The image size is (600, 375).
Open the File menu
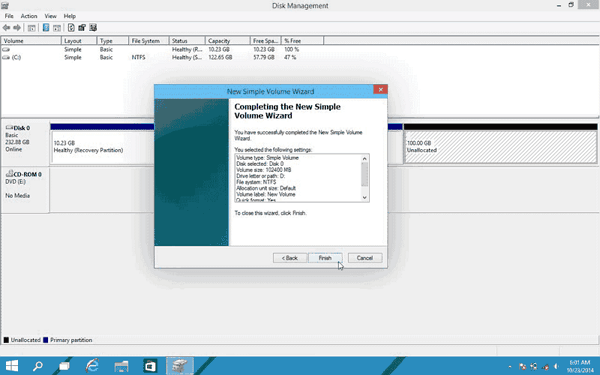(9, 16)
